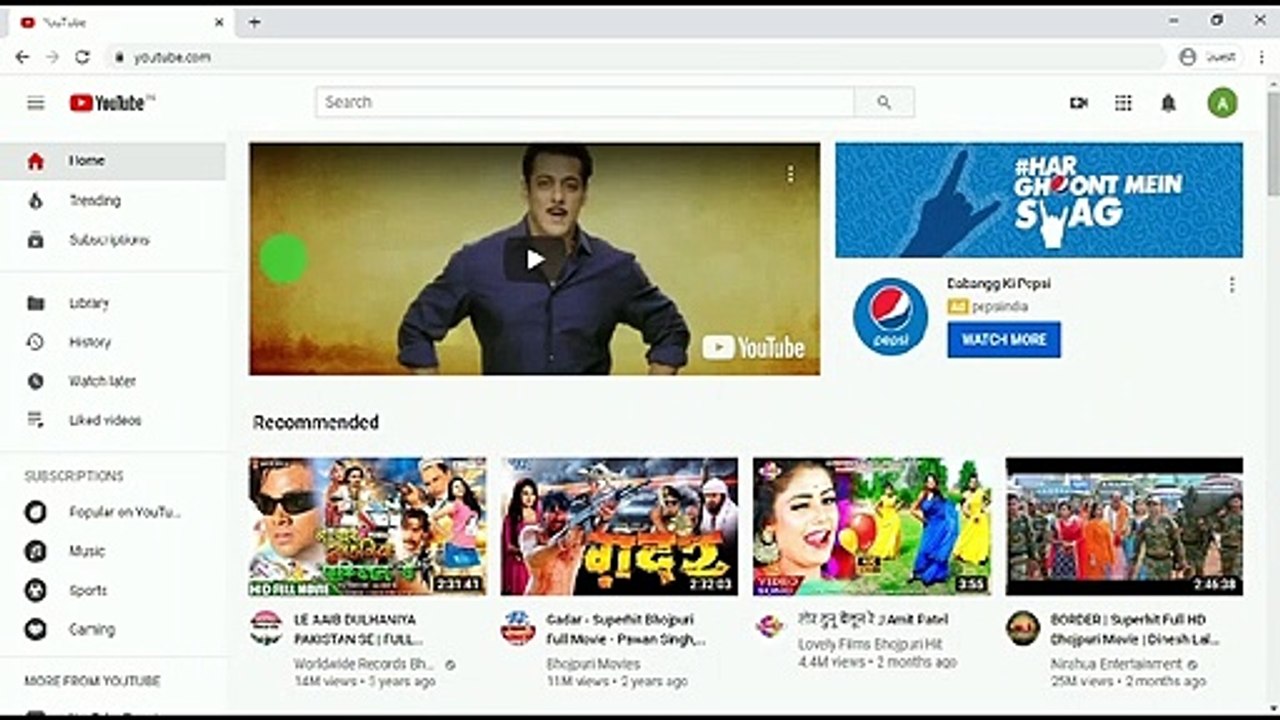Open the featured video options menu
Viewport: 1280px width, 720px height.
coord(790,174)
